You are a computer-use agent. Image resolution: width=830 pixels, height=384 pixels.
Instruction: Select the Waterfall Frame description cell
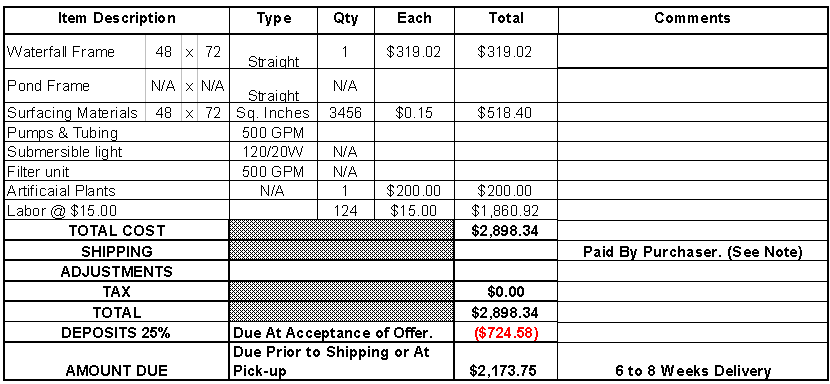(76, 51)
